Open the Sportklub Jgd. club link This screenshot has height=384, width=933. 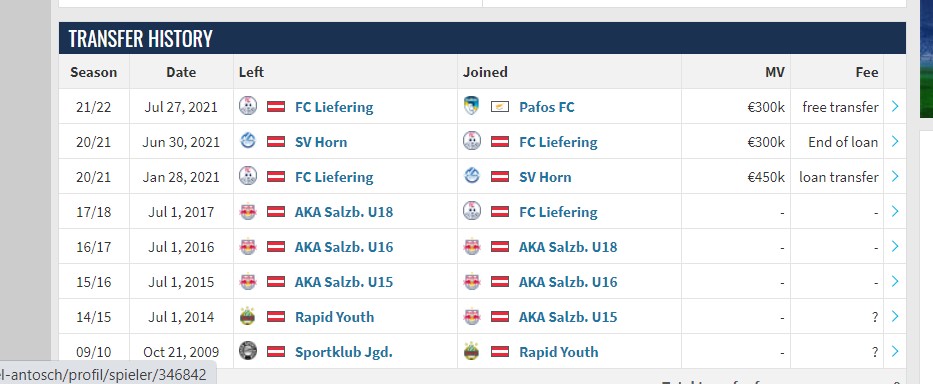click(344, 352)
